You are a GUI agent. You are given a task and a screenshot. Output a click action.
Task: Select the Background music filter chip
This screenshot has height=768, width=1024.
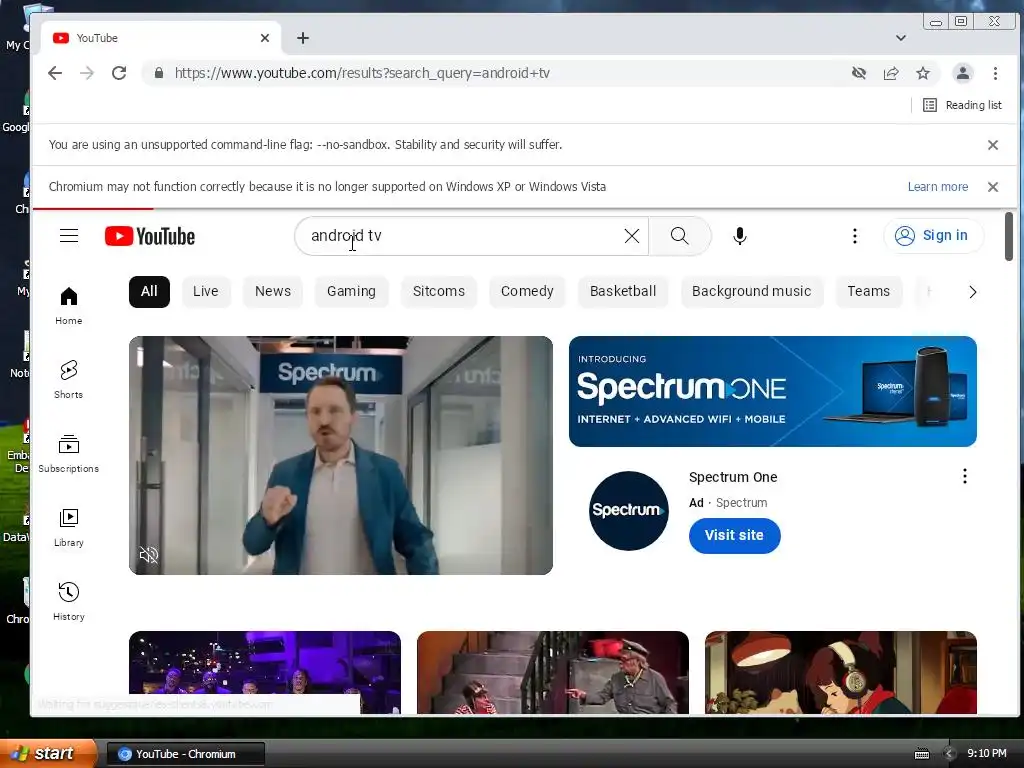click(x=752, y=291)
